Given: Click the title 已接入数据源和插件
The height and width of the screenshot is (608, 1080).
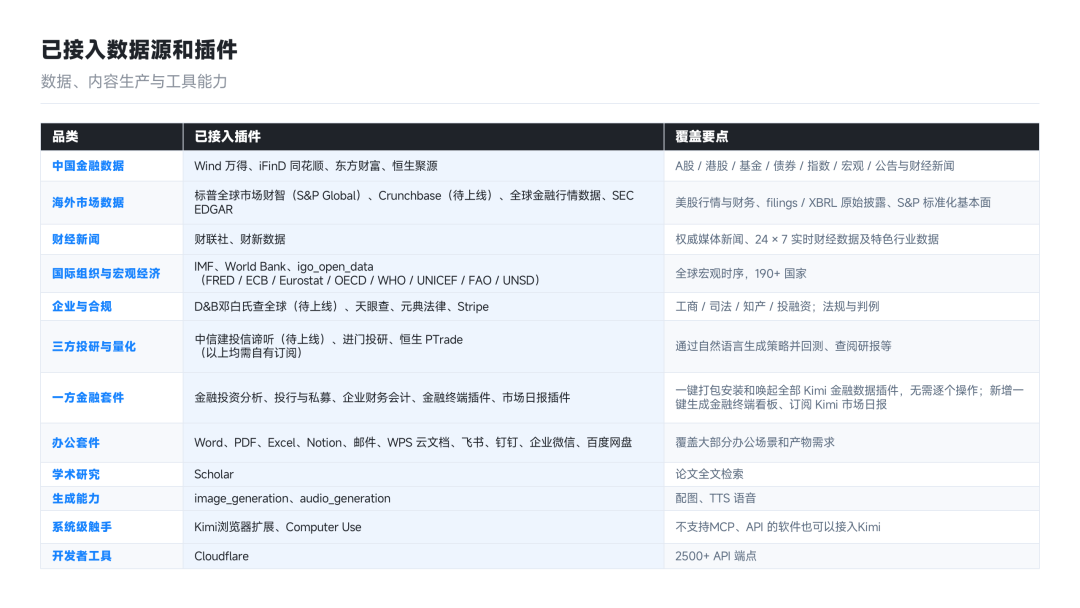Looking at the screenshot, I should click(139, 50).
